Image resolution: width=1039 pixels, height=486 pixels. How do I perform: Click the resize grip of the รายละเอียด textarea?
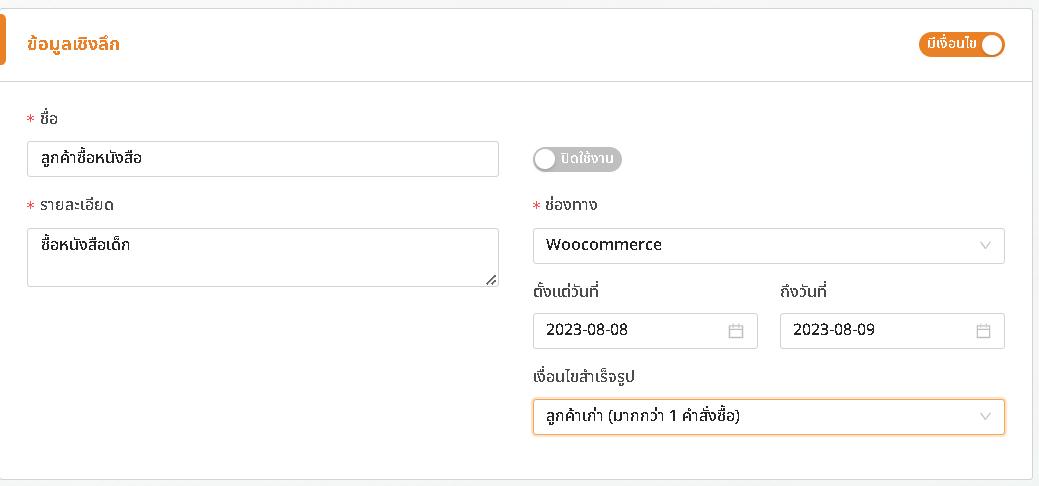491,280
